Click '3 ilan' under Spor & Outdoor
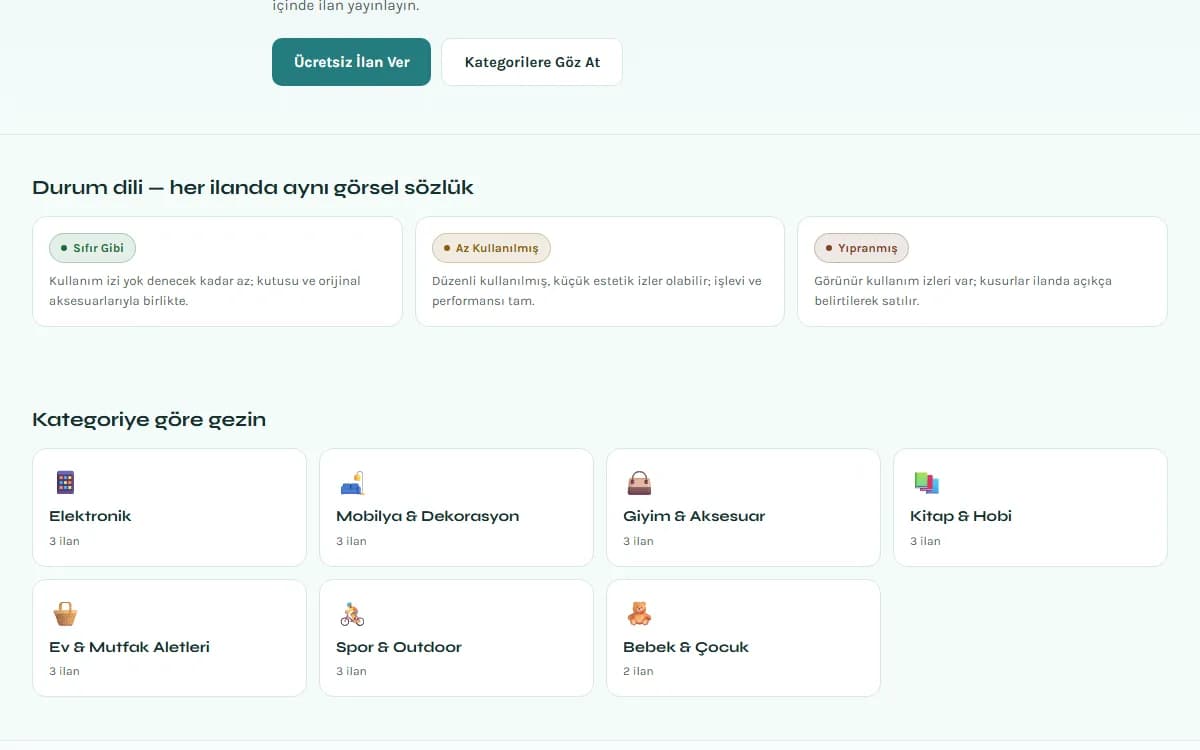This screenshot has width=1200, height=750. 351,671
